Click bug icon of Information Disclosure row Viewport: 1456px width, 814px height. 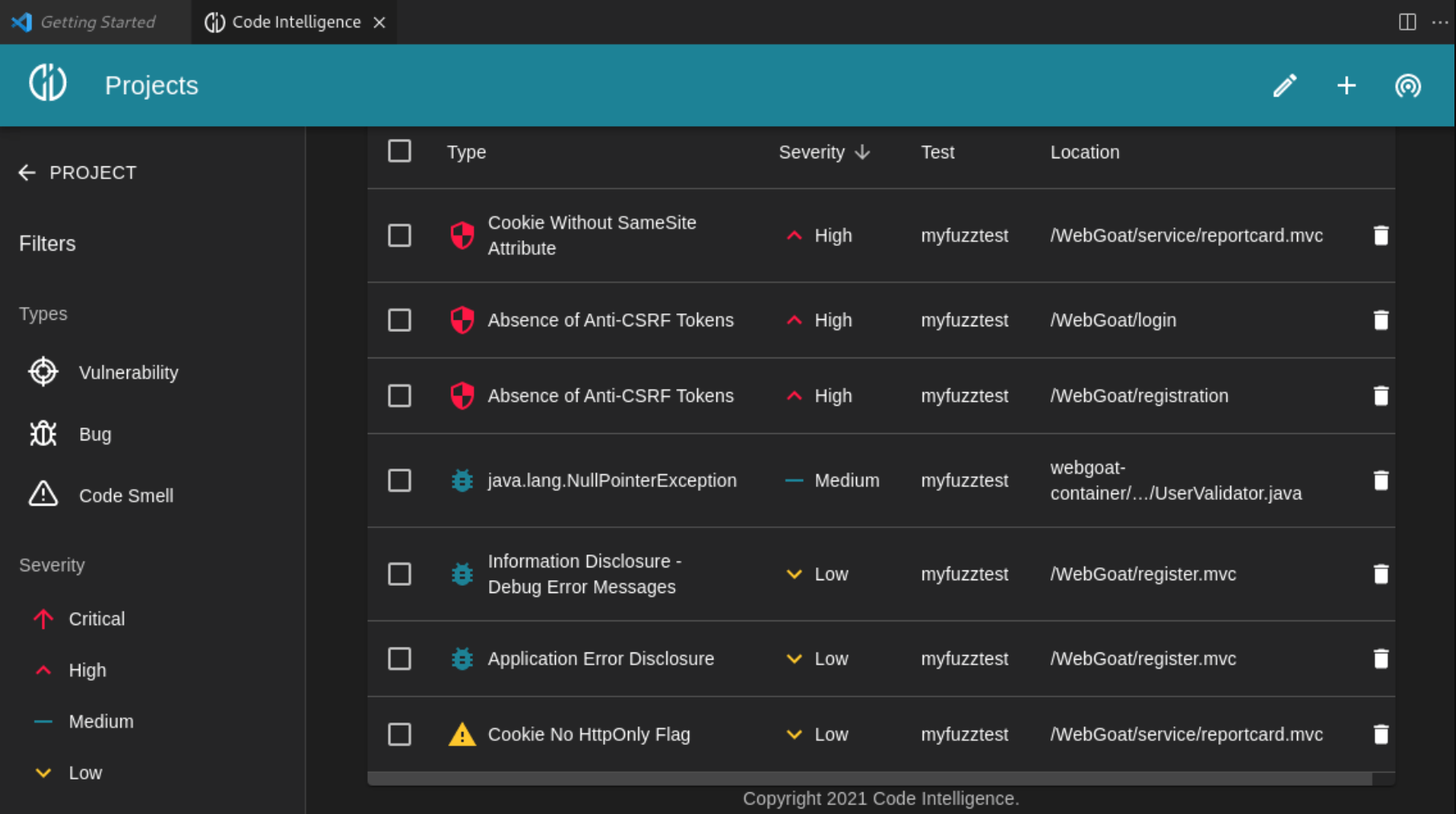pyautogui.click(x=462, y=574)
